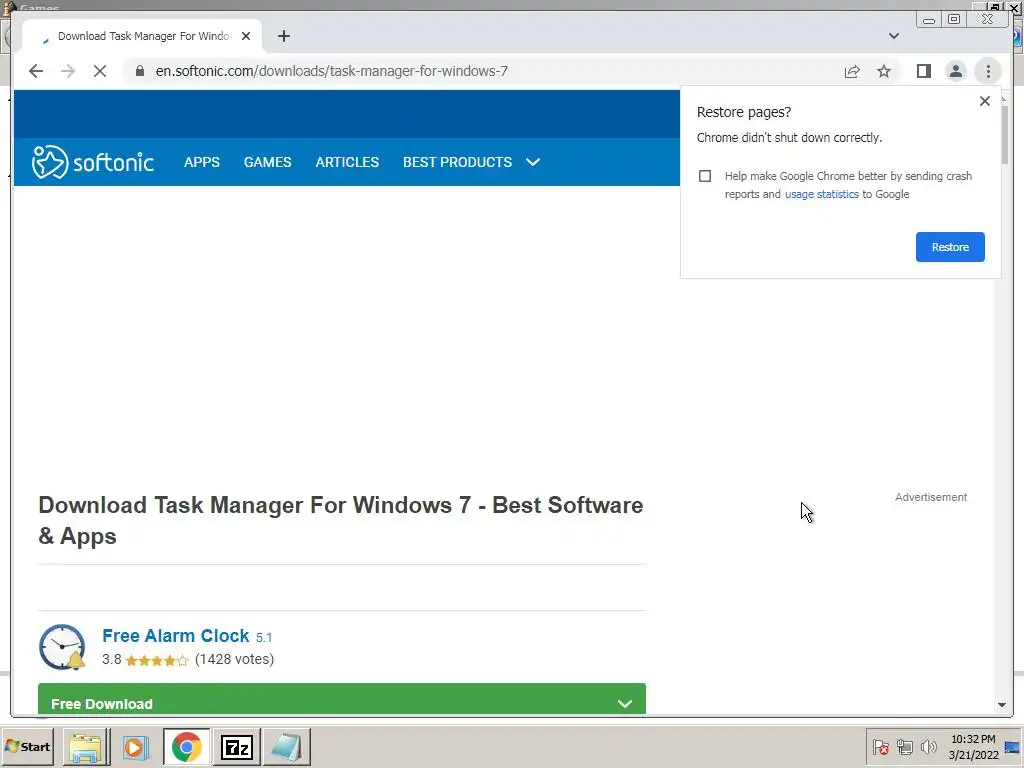Launch Windows Media Player from taskbar
1024x768 pixels.
(x=136, y=747)
